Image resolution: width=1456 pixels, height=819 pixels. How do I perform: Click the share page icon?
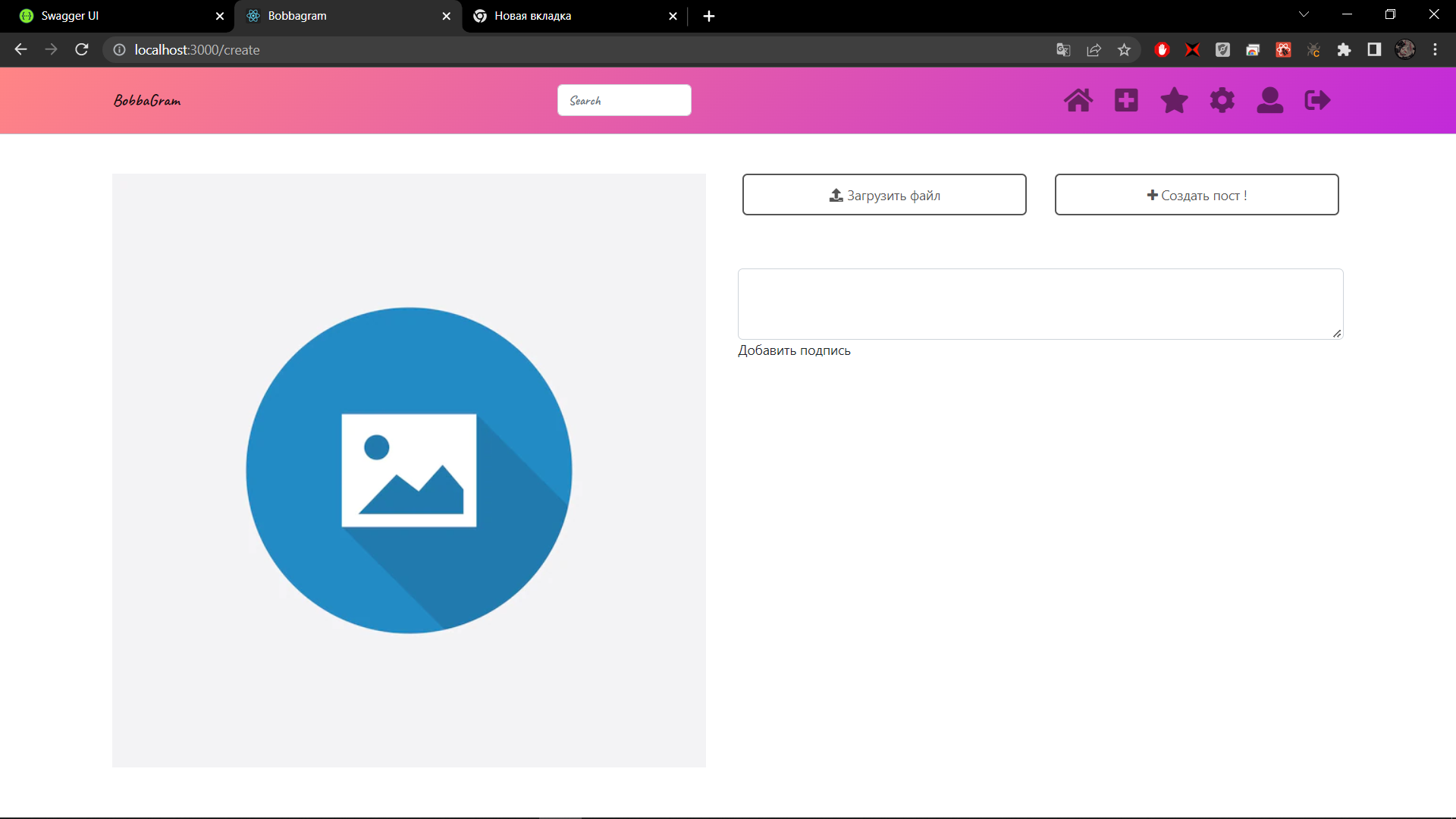pos(1094,50)
